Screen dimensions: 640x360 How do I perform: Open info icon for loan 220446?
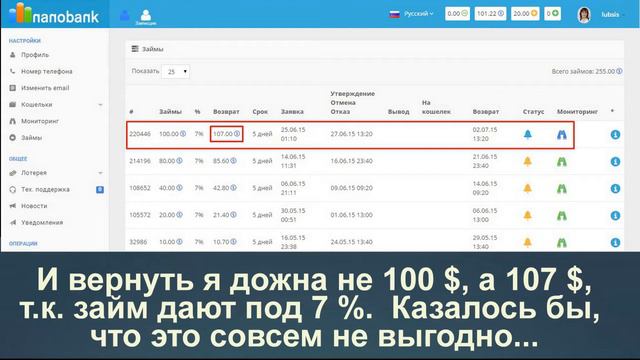616,135
